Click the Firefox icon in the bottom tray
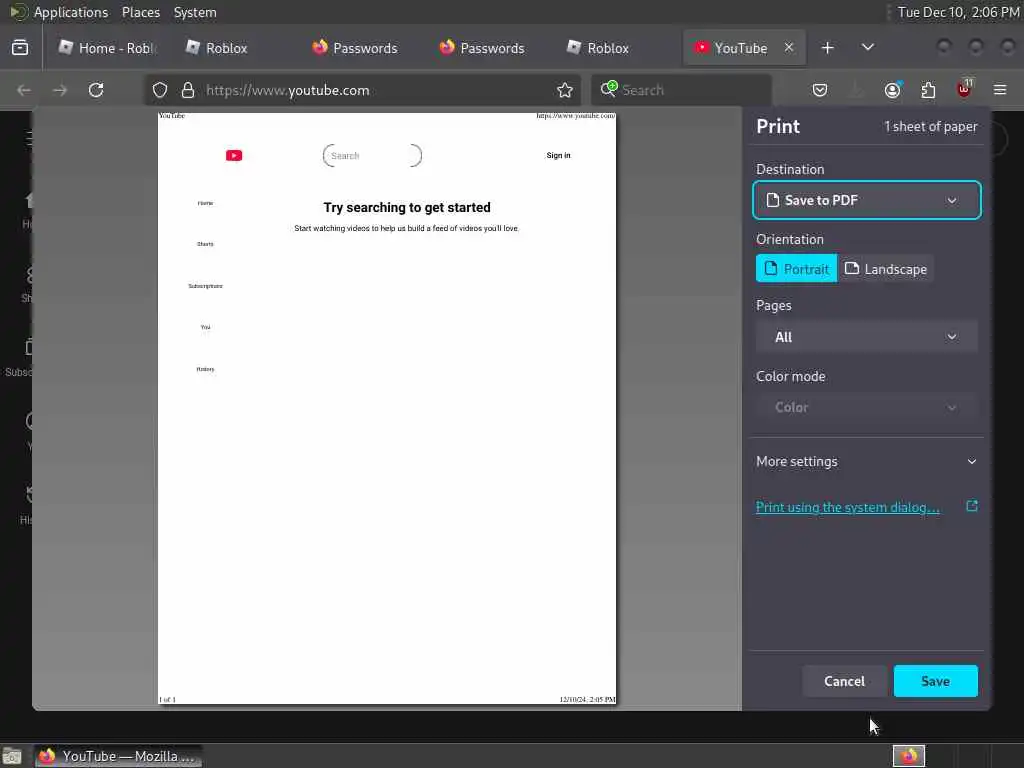The width and height of the screenshot is (1024, 768). (x=909, y=756)
